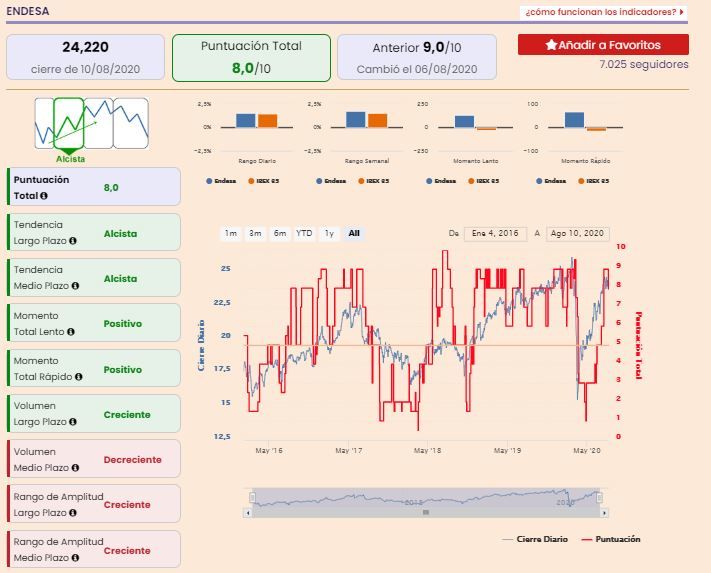711x573 pixels.
Task: Click the right handle of the chart navigator
Action: click(599, 498)
